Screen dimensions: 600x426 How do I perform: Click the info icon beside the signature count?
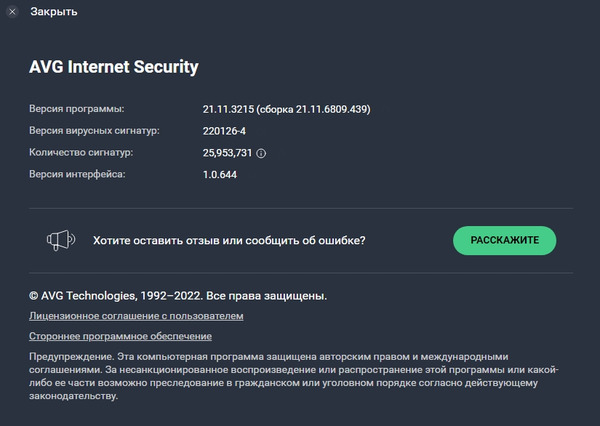[x=261, y=153]
